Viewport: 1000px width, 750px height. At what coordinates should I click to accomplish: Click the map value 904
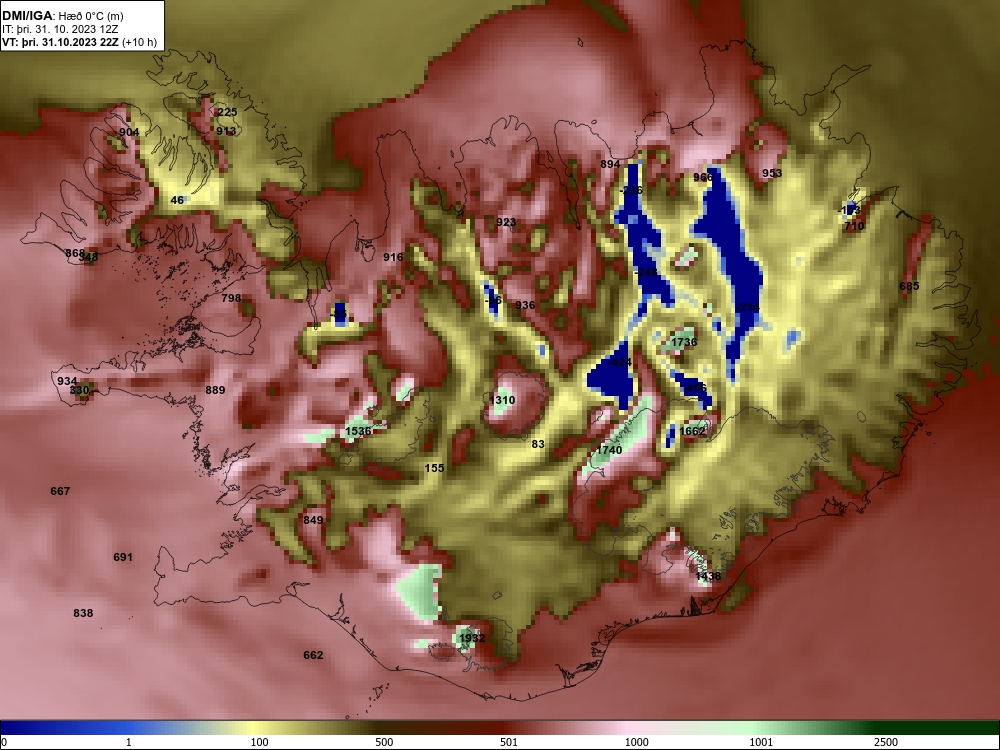point(129,132)
